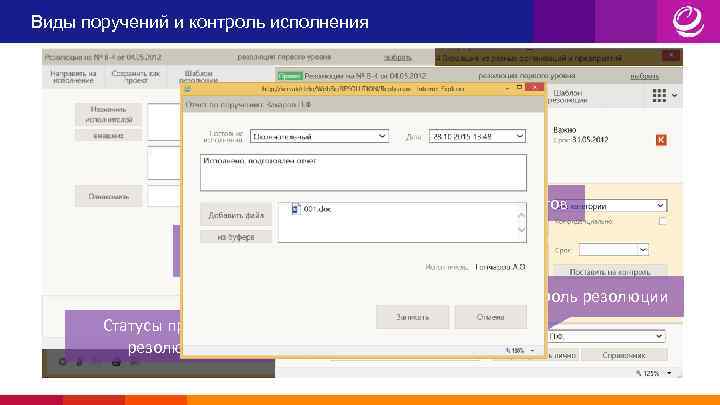
Task: Open the 125% zoom dropdown in right window
Action: point(669,373)
